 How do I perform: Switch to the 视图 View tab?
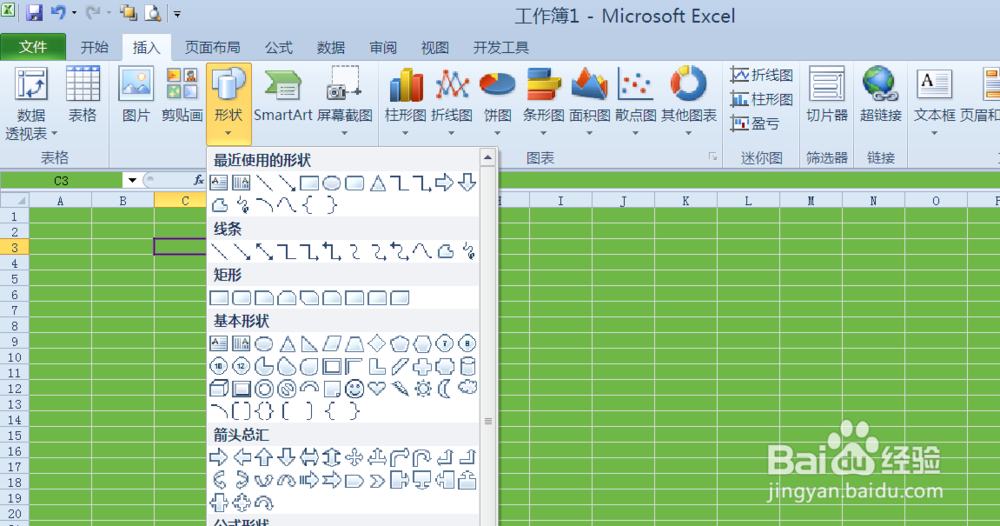coord(435,47)
